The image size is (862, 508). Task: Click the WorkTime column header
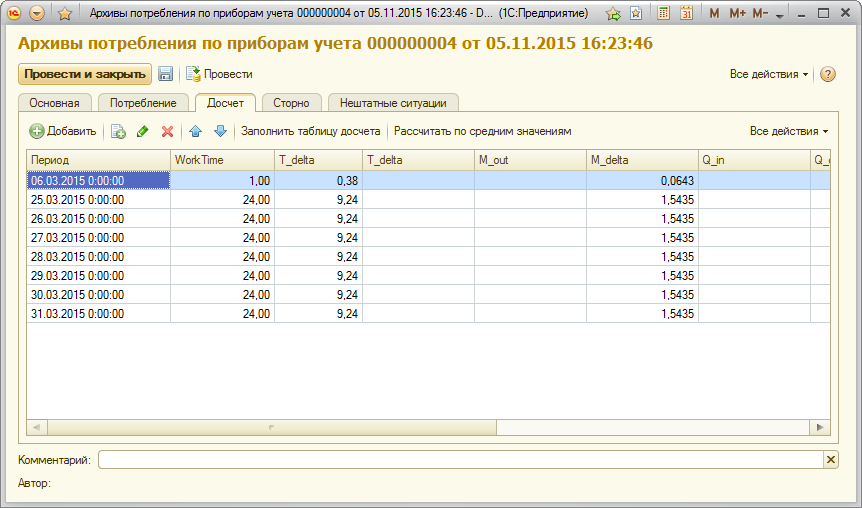click(x=222, y=160)
